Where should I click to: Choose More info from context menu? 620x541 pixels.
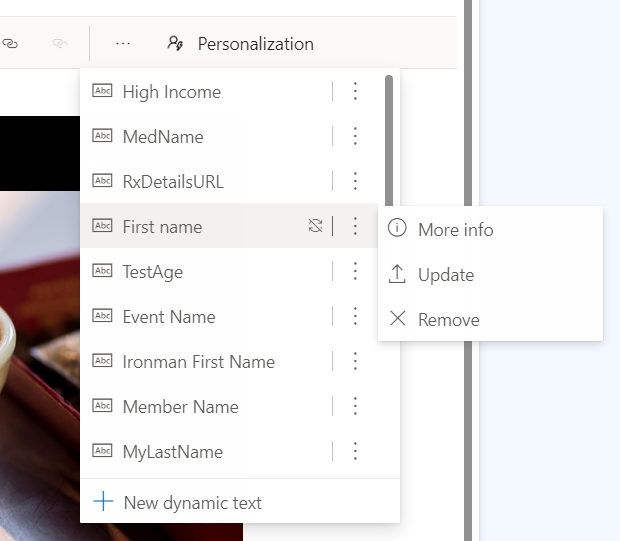point(455,230)
